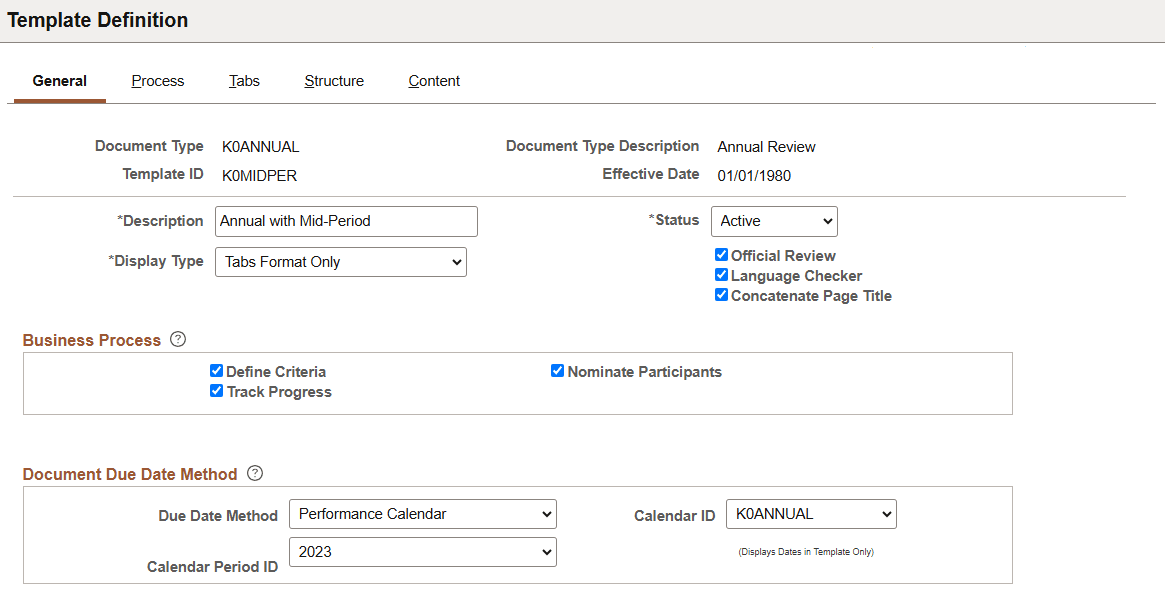
Task: Switch to the Process tab
Action: click(158, 81)
